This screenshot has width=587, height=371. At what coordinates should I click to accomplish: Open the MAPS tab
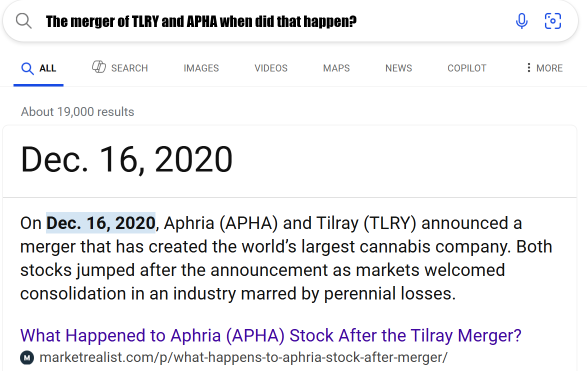336,68
